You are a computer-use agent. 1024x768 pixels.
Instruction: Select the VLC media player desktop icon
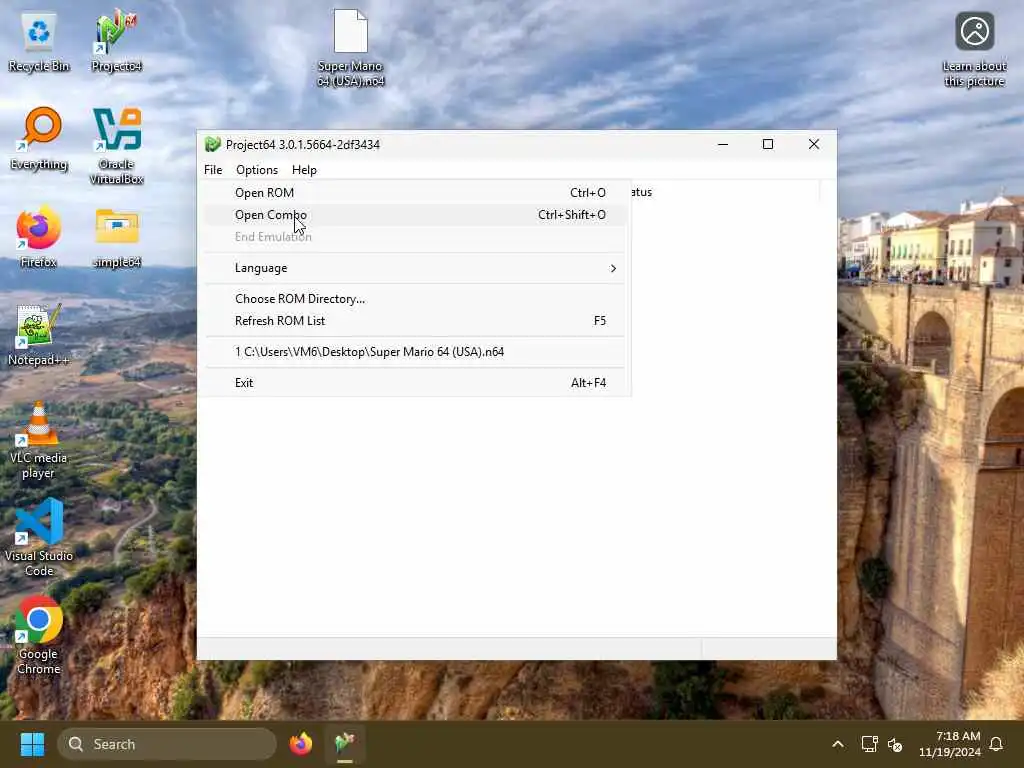tap(39, 440)
